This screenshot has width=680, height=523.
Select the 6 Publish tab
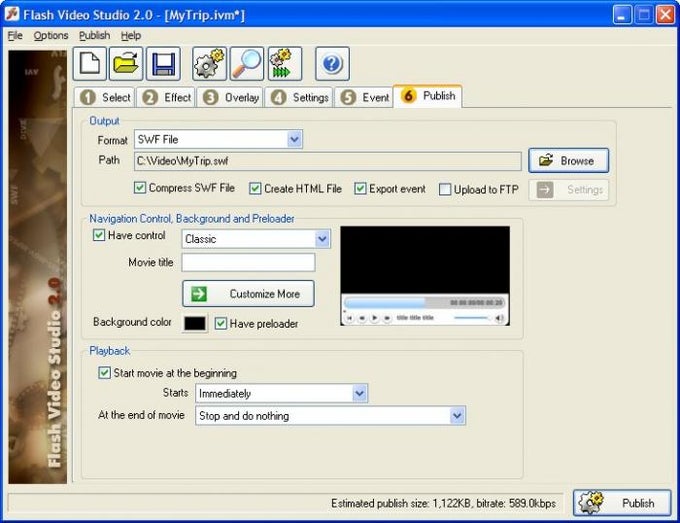pyautogui.click(x=428, y=96)
